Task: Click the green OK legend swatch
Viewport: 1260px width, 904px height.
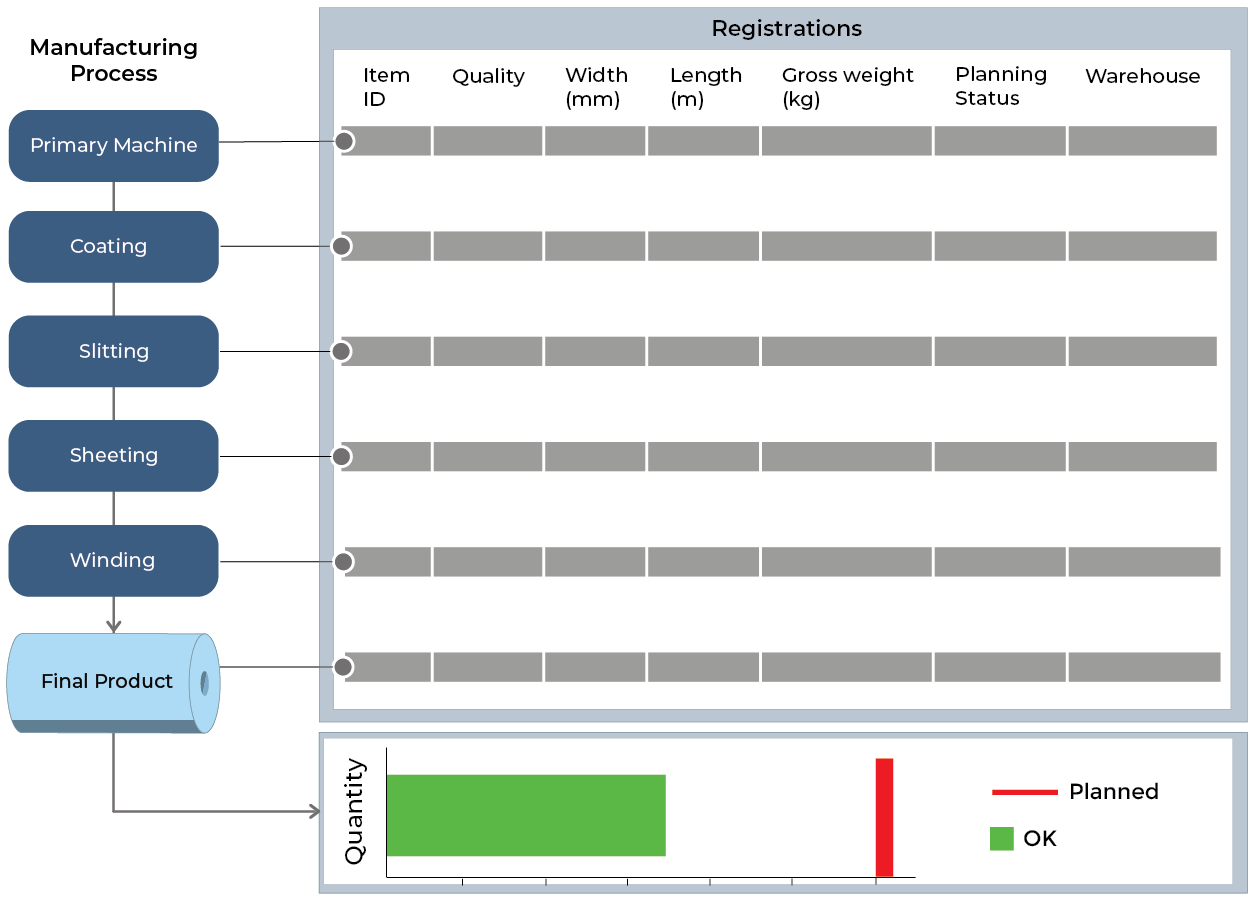Action: [x=1001, y=839]
